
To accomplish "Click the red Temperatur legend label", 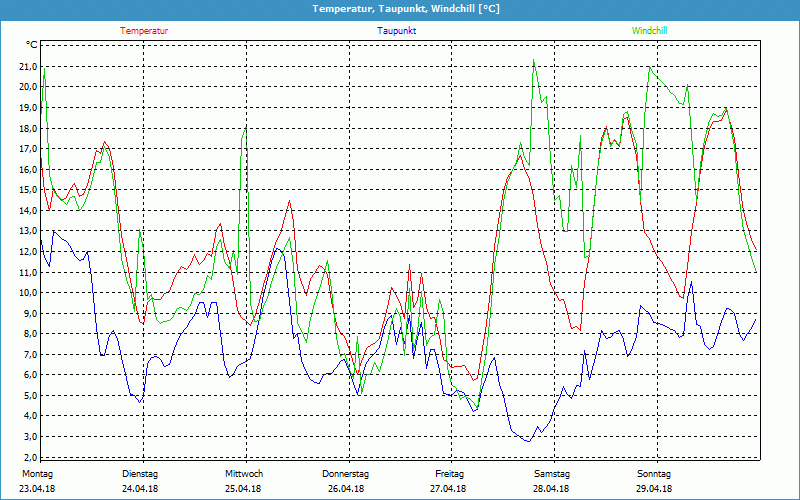I will (144, 31).
